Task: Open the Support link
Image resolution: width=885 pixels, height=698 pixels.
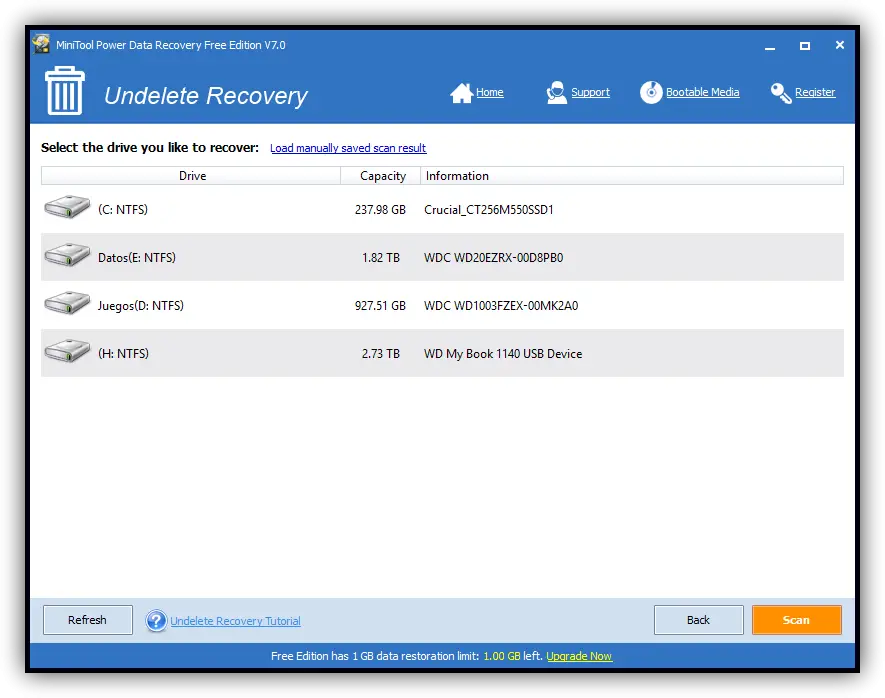Action: click(x=590, y=92)
